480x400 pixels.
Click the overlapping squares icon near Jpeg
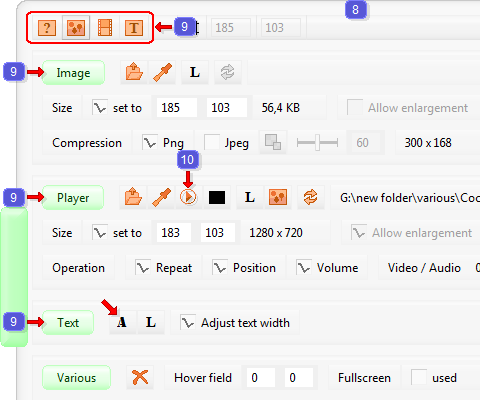[x=273, y=142]
